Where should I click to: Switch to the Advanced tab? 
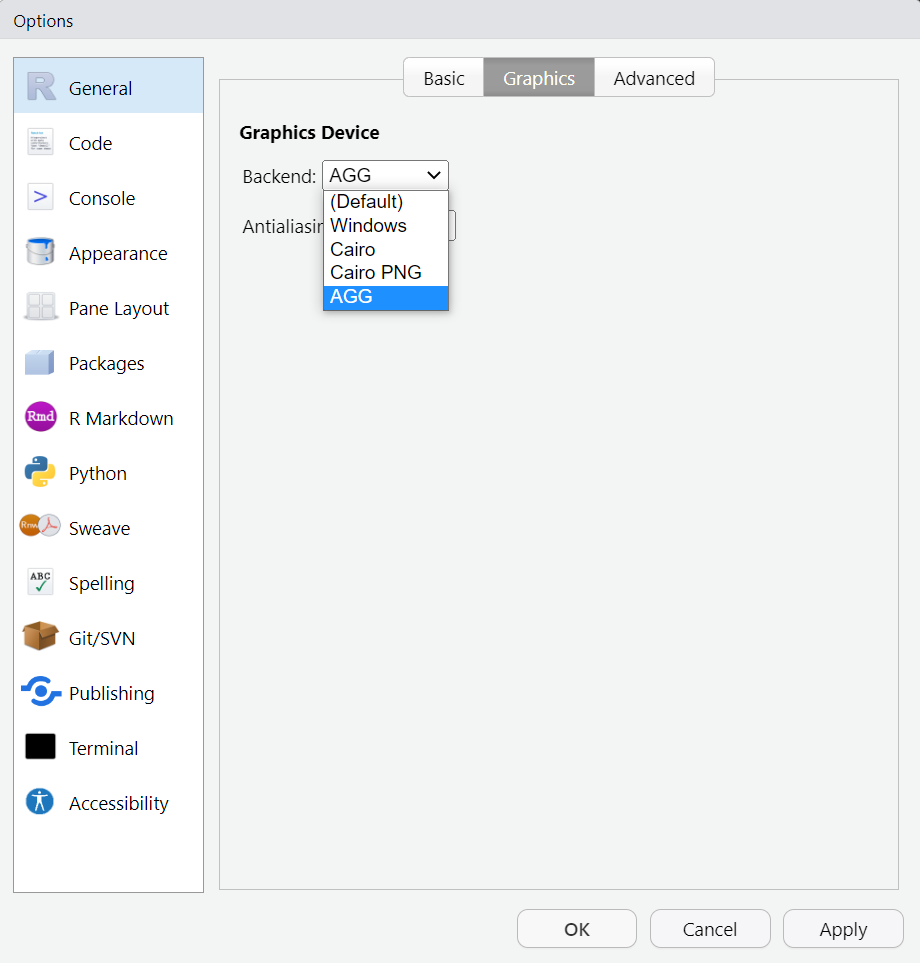tap(654, 78)
